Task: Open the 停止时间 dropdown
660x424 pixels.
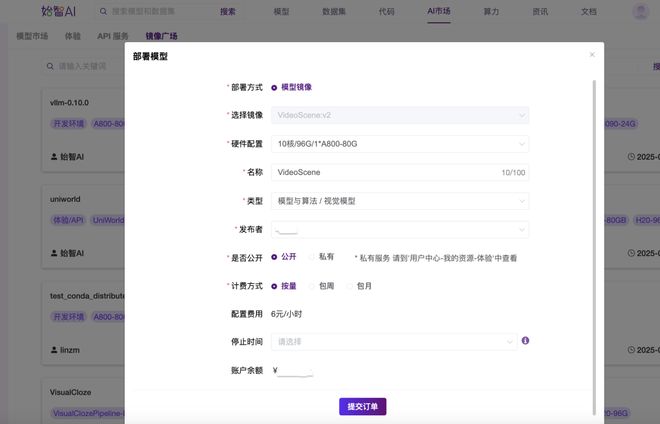Action: point(394,341)
